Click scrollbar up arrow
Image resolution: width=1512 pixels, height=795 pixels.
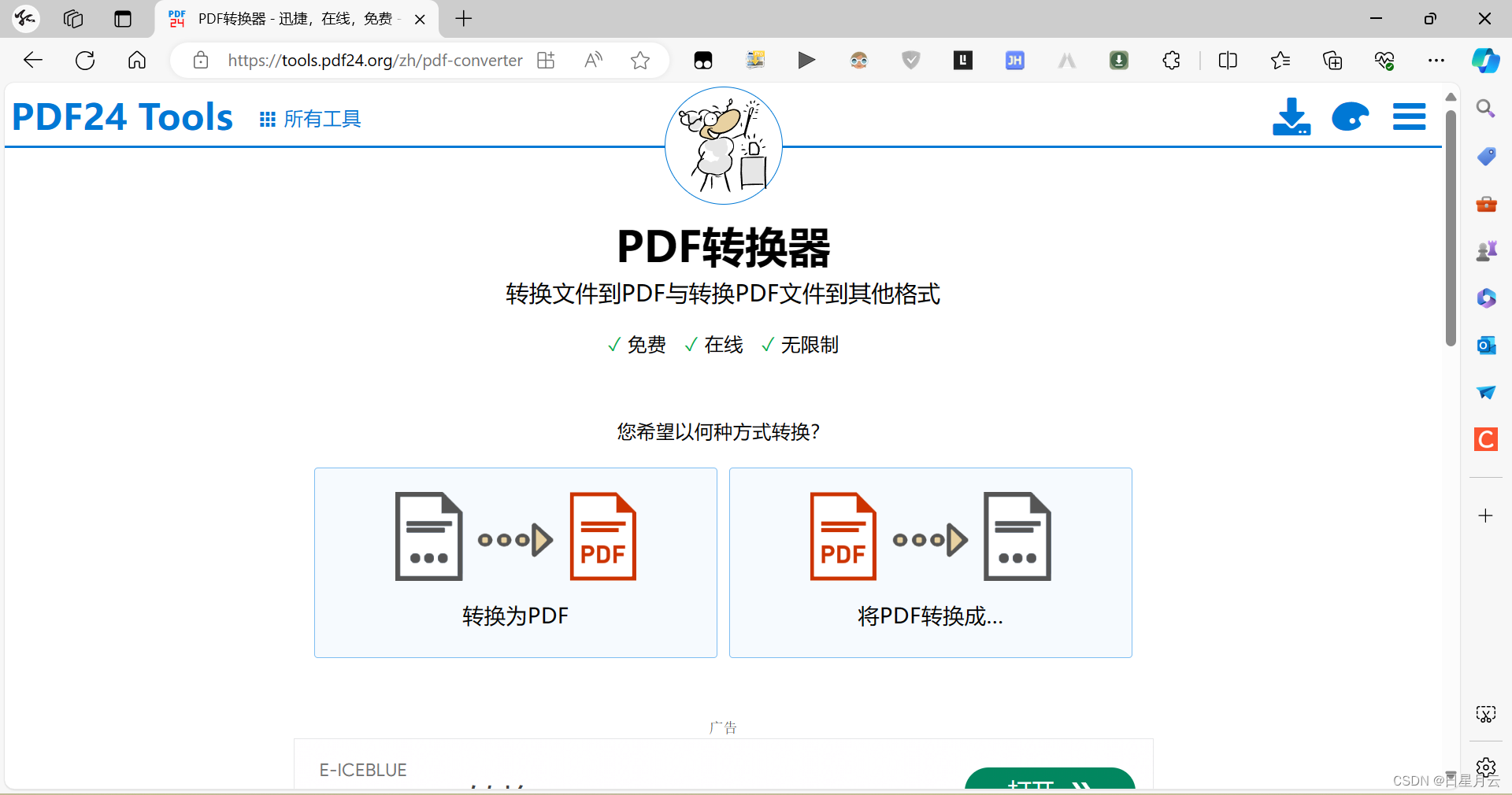[1451, 97]
